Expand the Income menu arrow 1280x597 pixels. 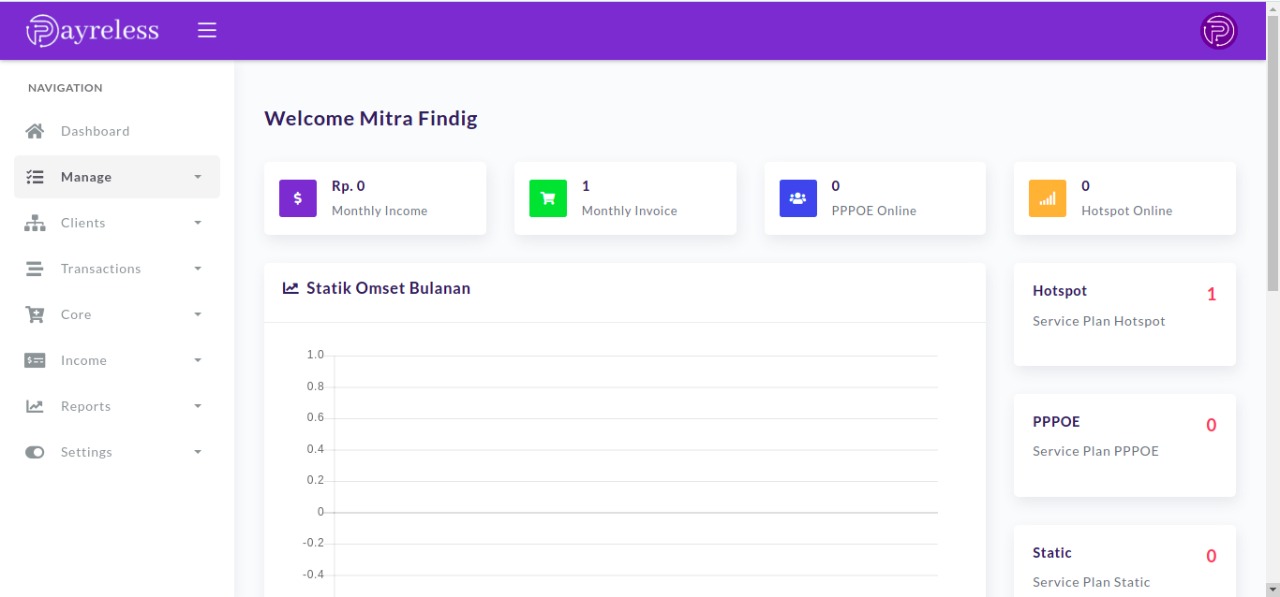tap(198, 360)
